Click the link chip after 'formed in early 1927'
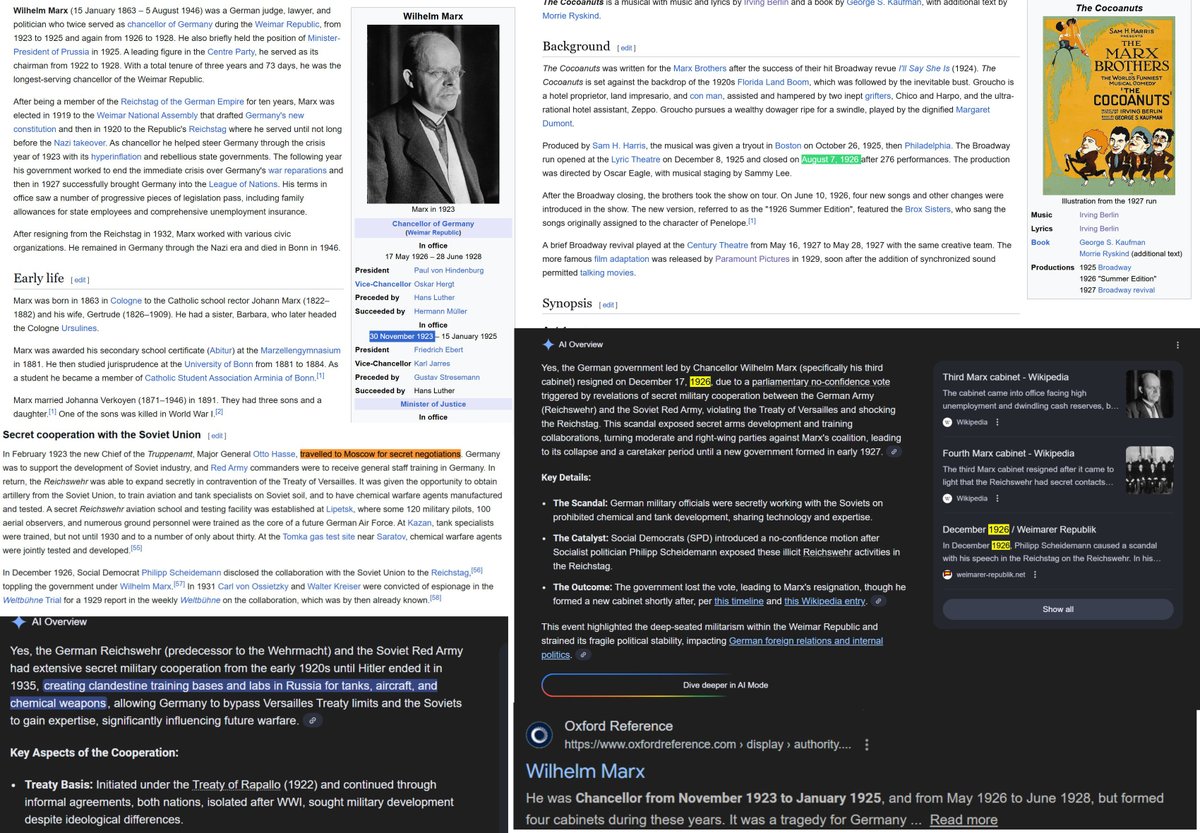1200x833 pixels. 895,452
